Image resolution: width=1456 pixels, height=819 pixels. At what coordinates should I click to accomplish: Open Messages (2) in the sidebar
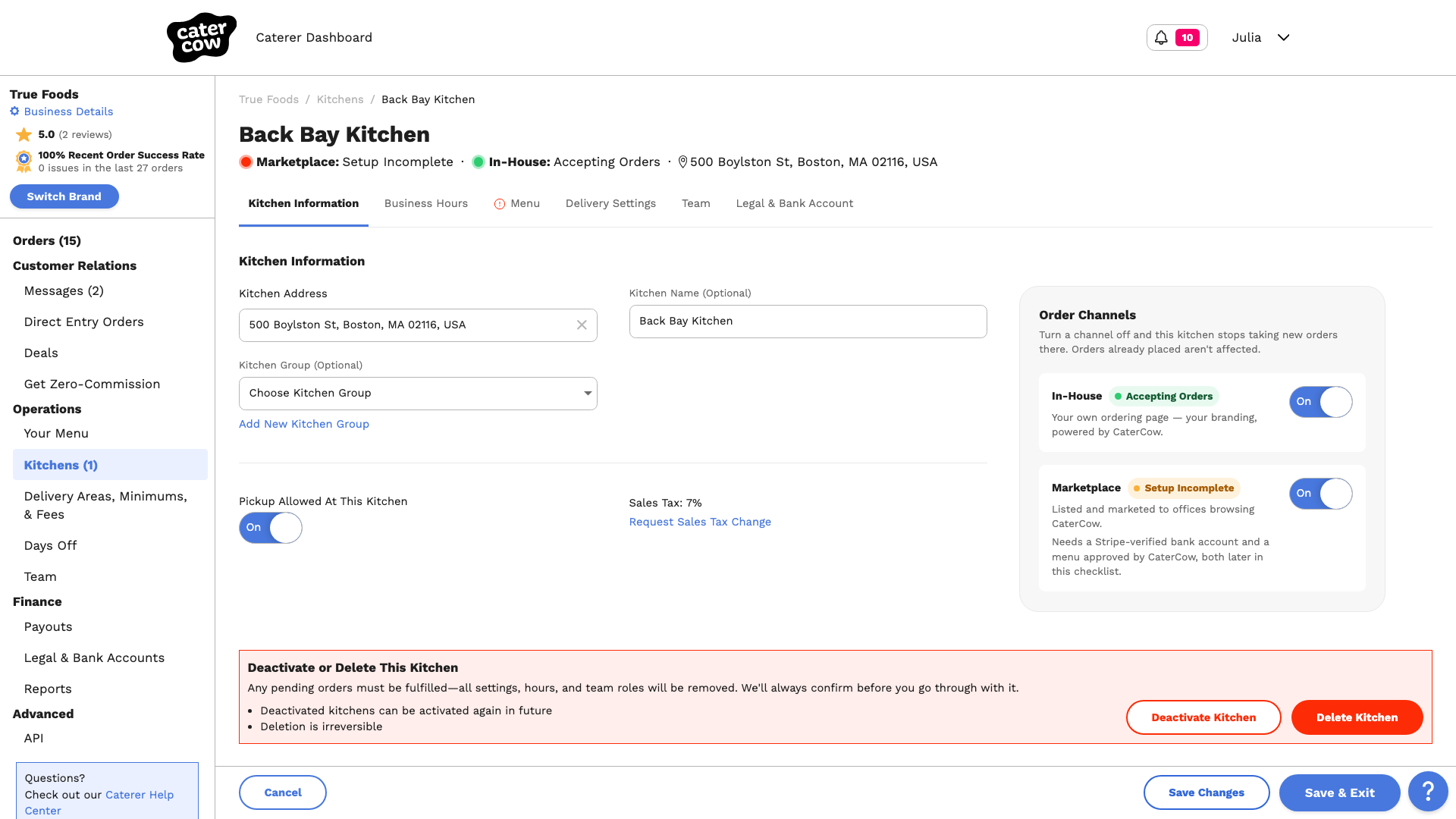point(64,291)
